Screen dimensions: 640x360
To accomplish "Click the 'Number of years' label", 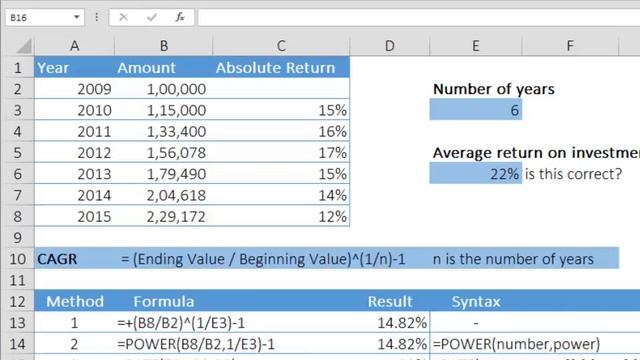I will coord(493,89).
